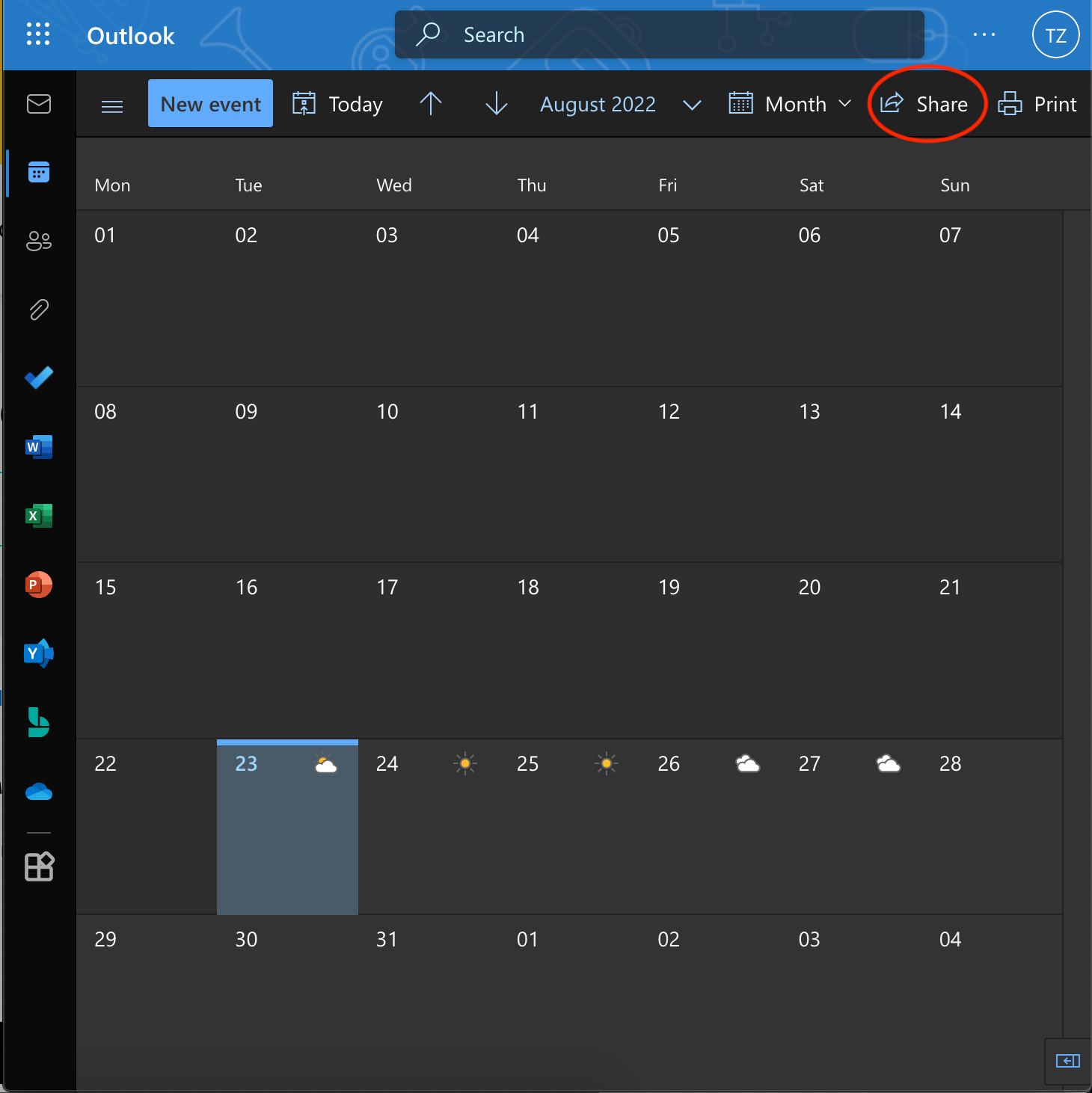Screen dimensions: 1092x1093
Task: Jump to Today in the calendar
Action: (337, 105)
